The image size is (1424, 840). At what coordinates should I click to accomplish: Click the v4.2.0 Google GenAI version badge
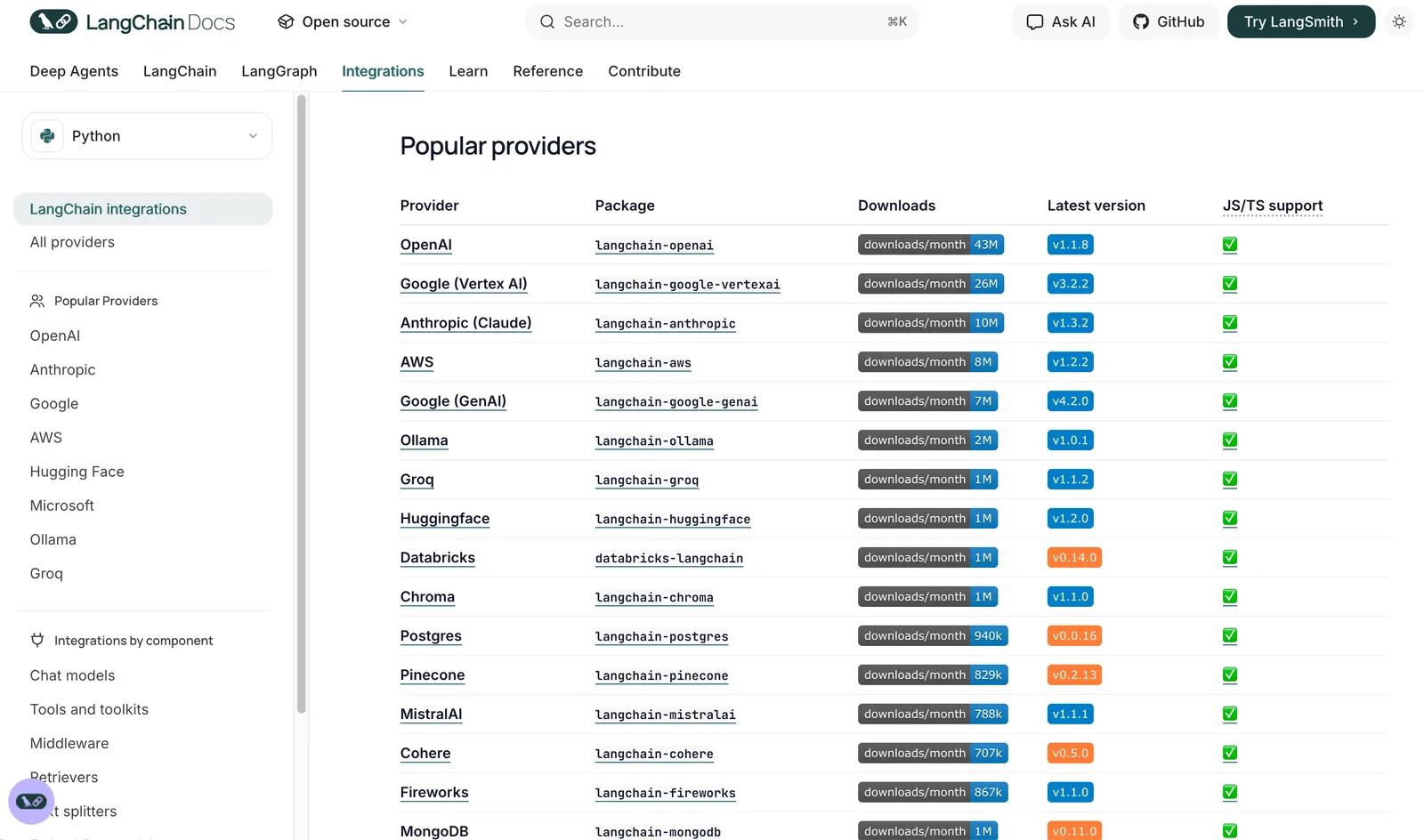1070,401
